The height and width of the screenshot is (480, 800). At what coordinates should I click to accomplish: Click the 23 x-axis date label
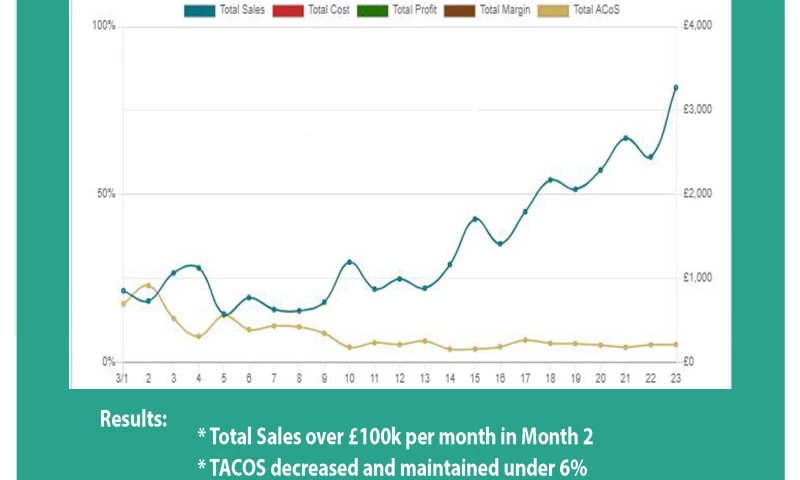click(x=676, y=378)
